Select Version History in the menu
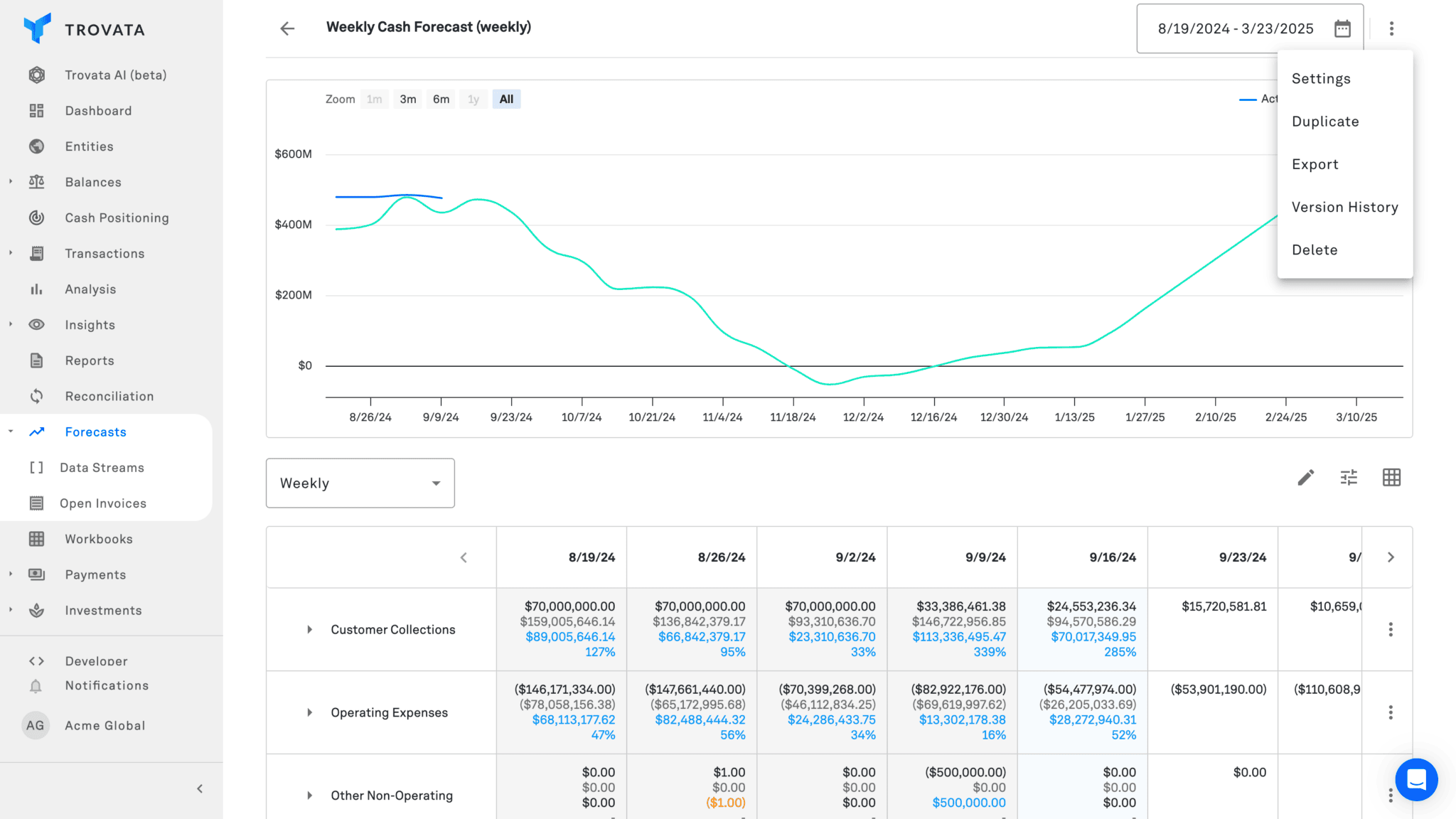 coord(1344,207)
